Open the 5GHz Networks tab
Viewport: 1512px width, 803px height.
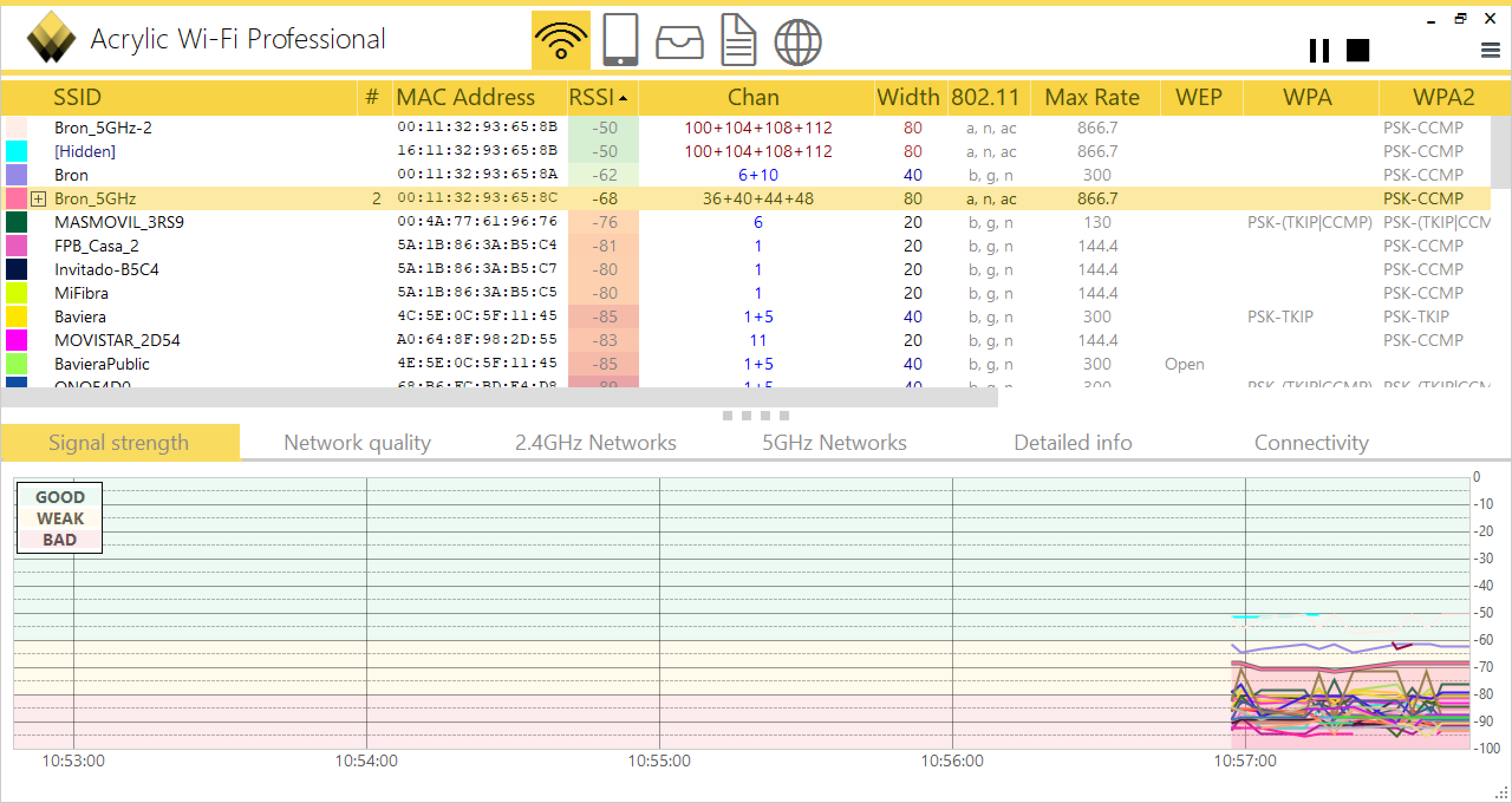(834, 443)
